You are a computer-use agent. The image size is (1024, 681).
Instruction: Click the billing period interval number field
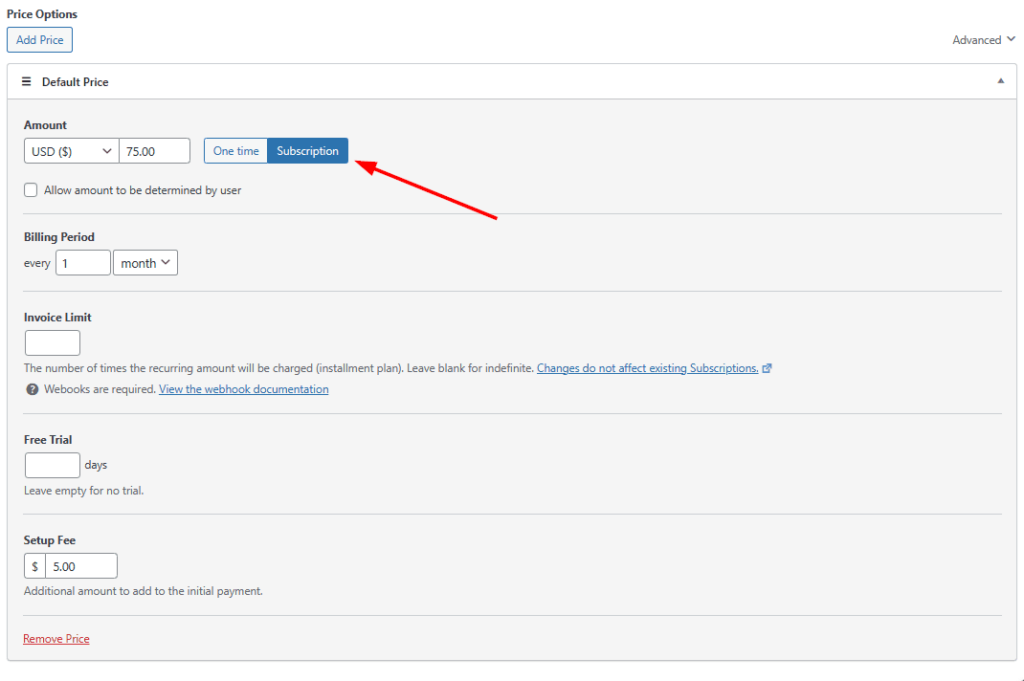[x=83, y=263]
